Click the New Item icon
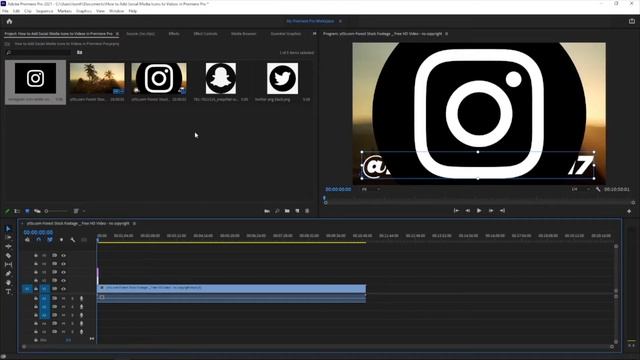This screenshot has width=640, height=360. (297, 211)
